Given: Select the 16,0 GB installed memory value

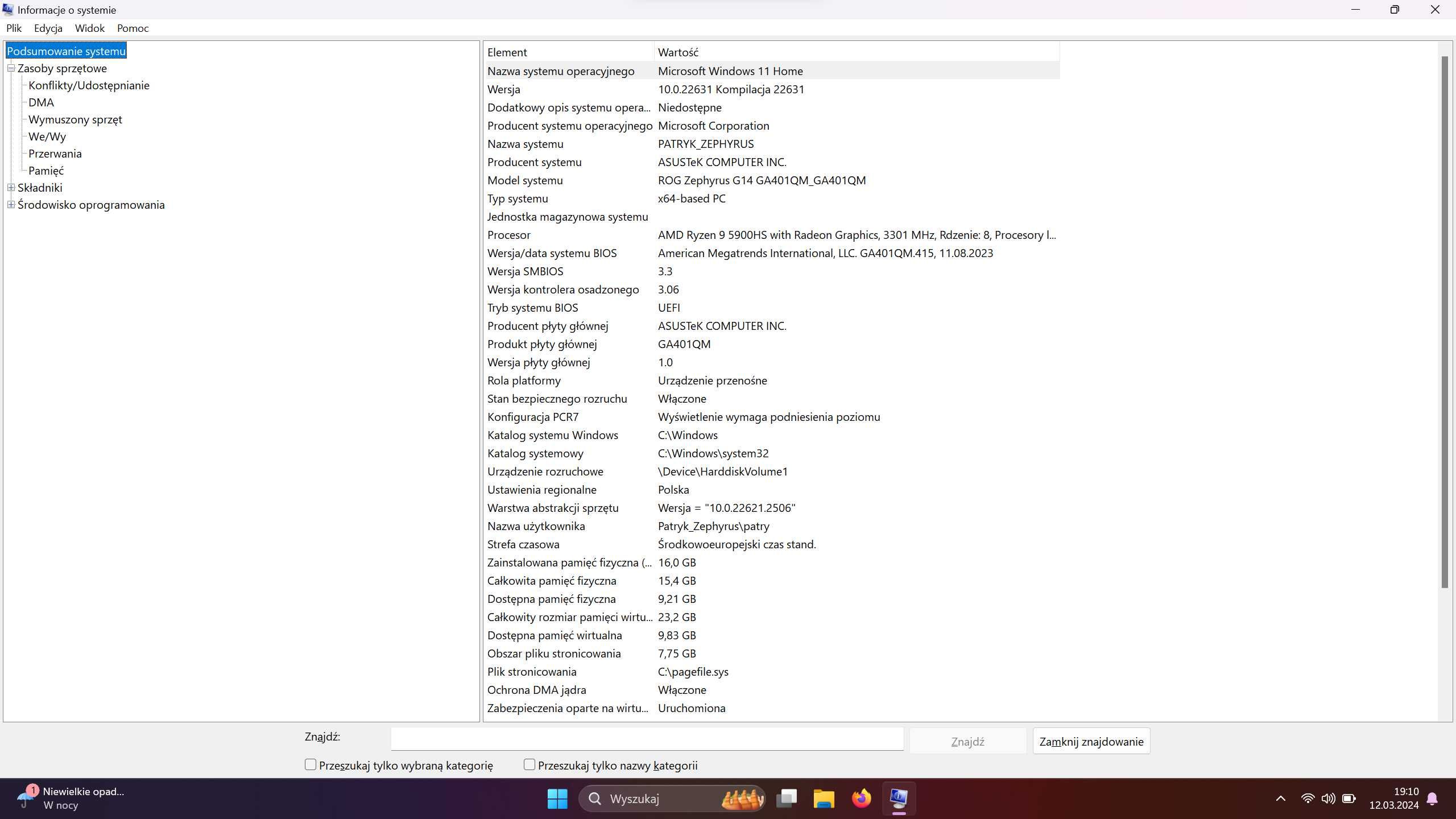Looking at the screenshot, I should point(677,562).
